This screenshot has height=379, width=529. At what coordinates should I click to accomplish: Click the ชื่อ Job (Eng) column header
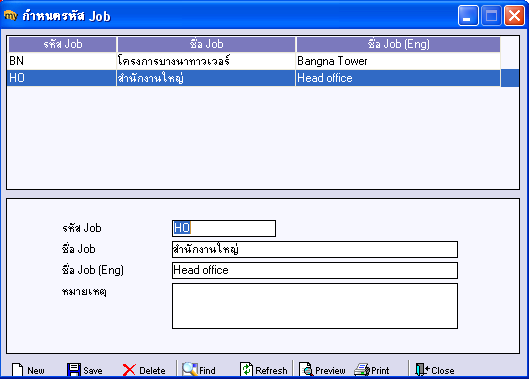398,44
